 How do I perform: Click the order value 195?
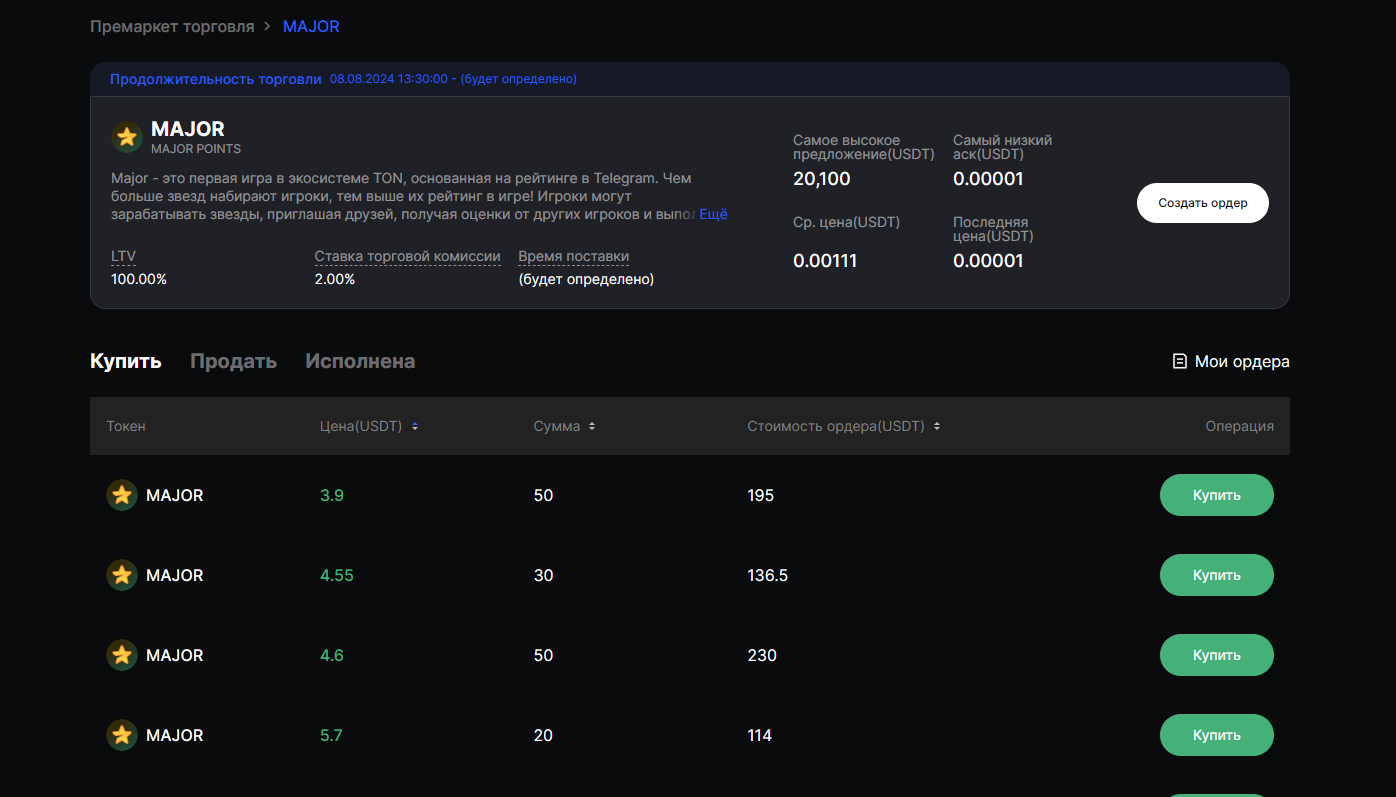tap(761, 495)
